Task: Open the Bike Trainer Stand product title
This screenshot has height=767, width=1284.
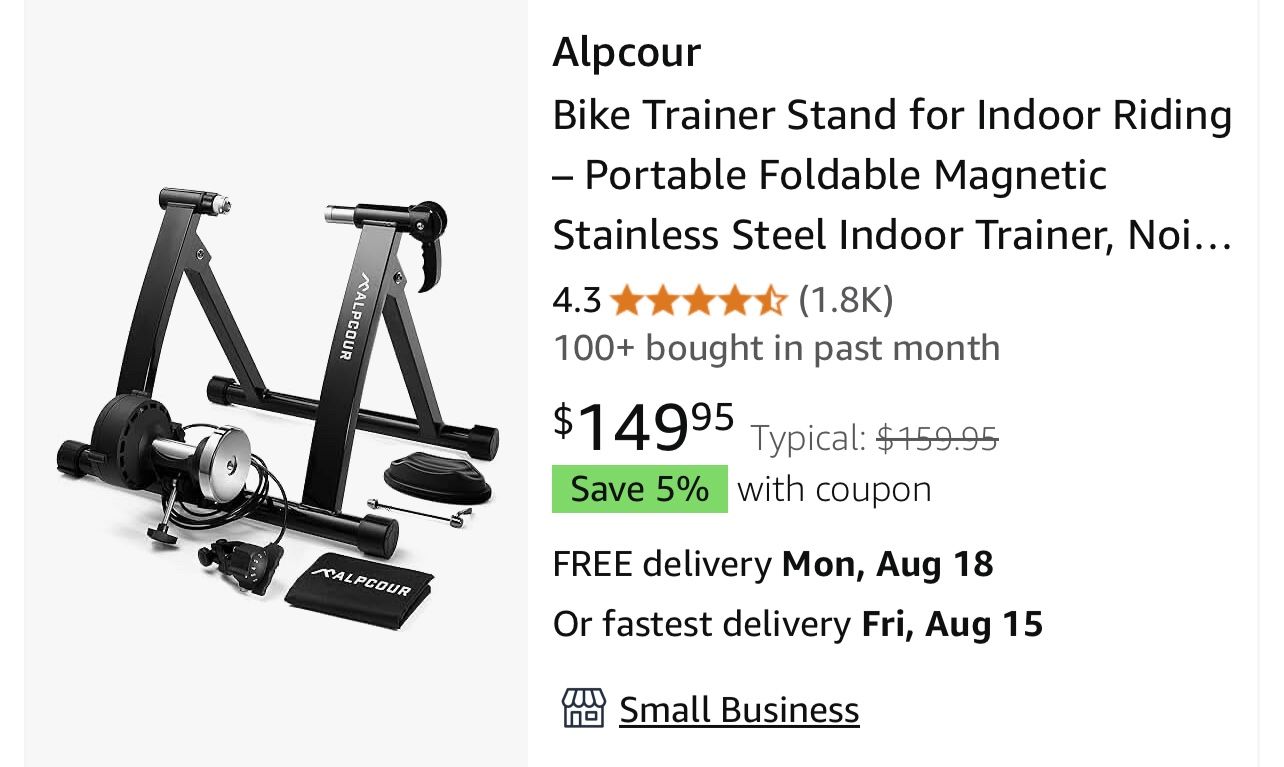Action: [892, 175]
